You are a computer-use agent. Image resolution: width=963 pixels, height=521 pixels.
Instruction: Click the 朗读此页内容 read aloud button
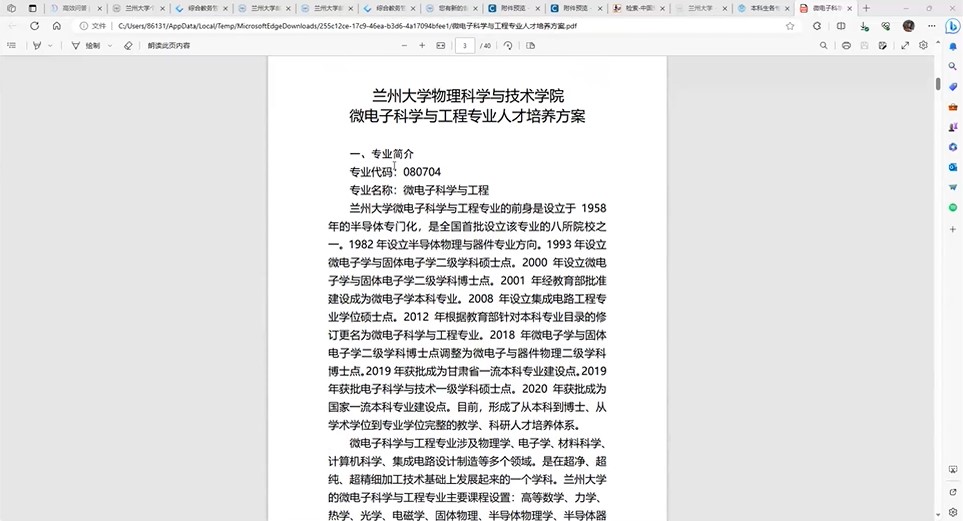pos(168,45)
